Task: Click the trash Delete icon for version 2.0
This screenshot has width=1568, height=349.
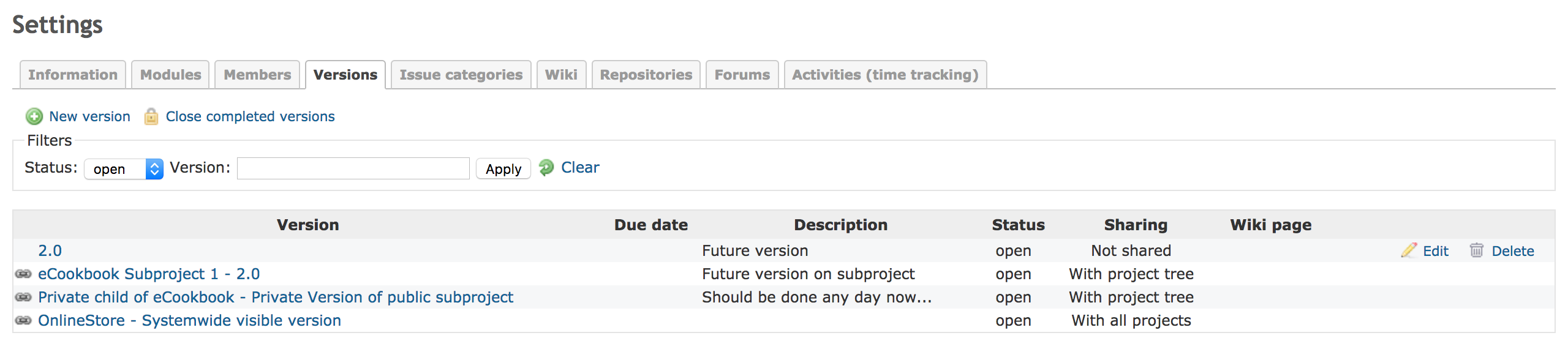Action: [1477, 250]
